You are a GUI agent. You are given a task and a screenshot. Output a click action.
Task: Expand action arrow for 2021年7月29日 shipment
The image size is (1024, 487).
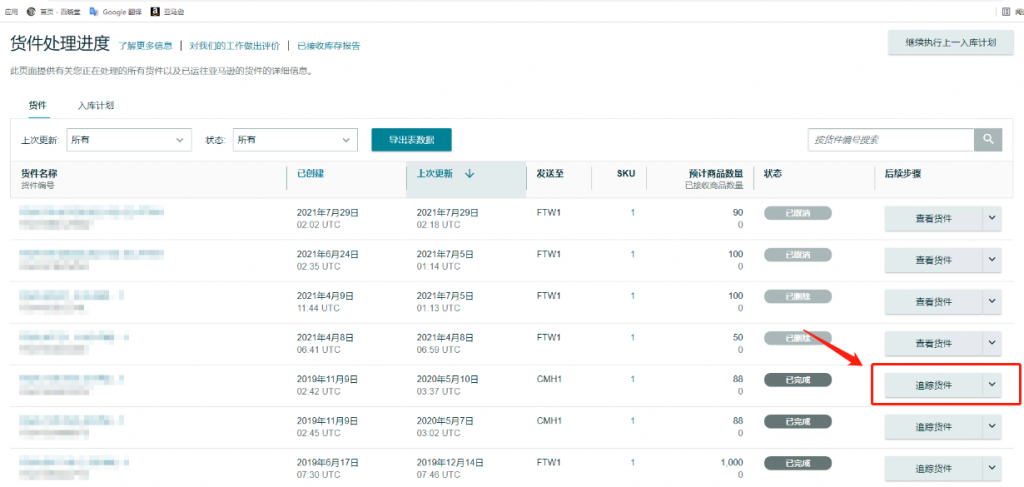(992, 219)
